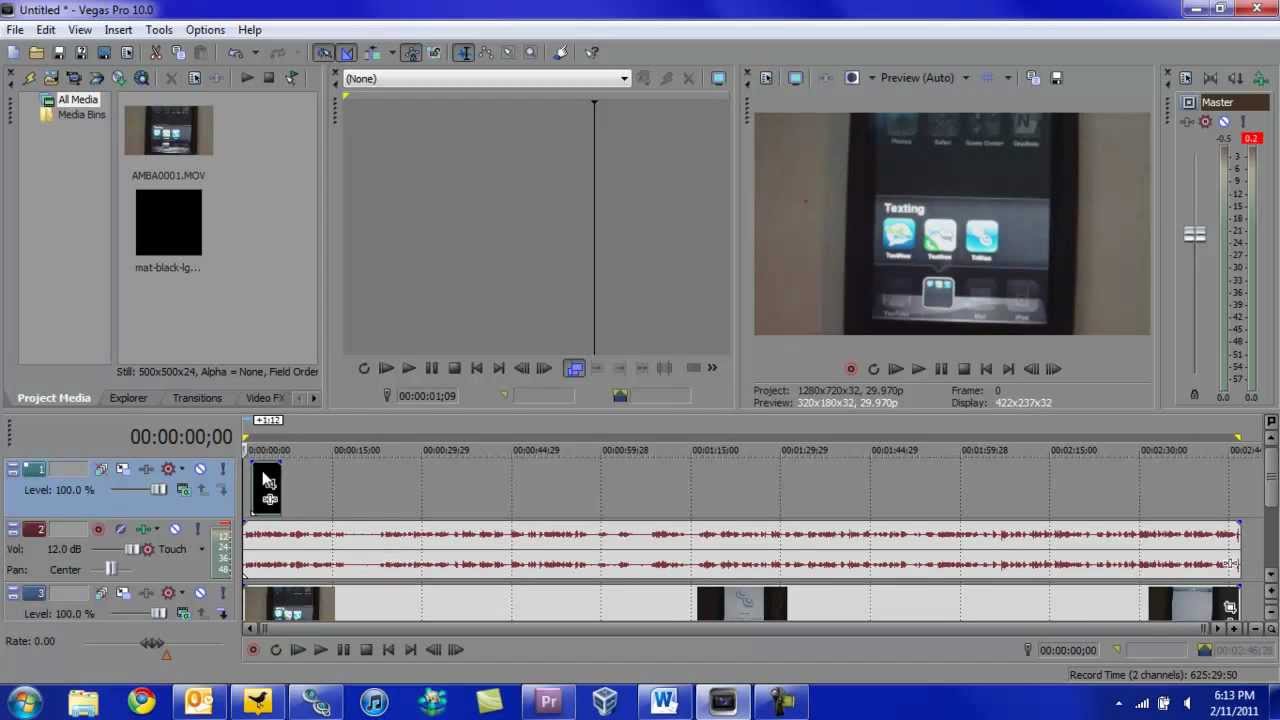The height and width of the screenshot is (720, 1280).
Task: Adjust track 2 Pan slider
Action: click(x=111, y=570)
